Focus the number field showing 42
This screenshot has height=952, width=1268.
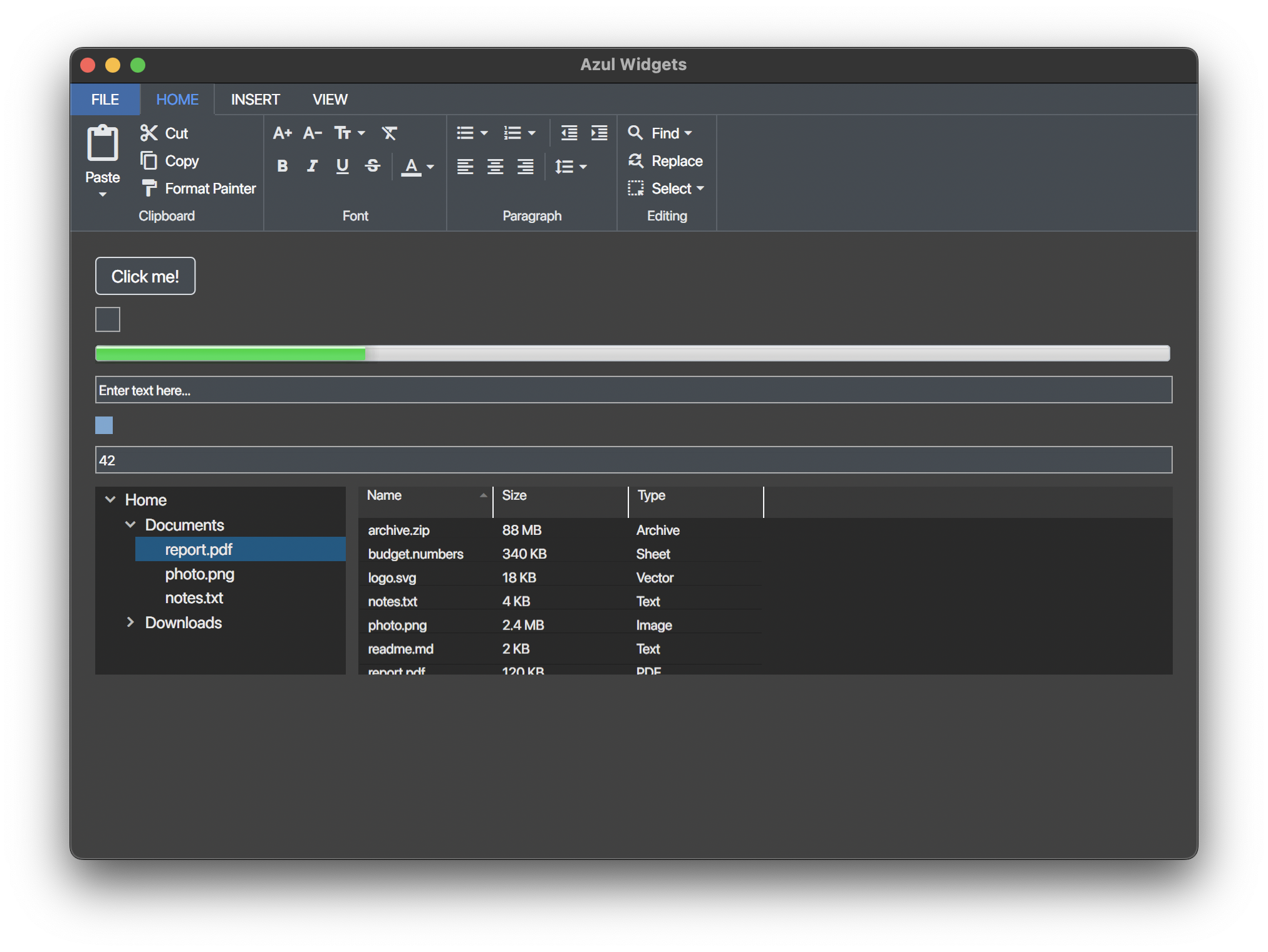(633, 460)
